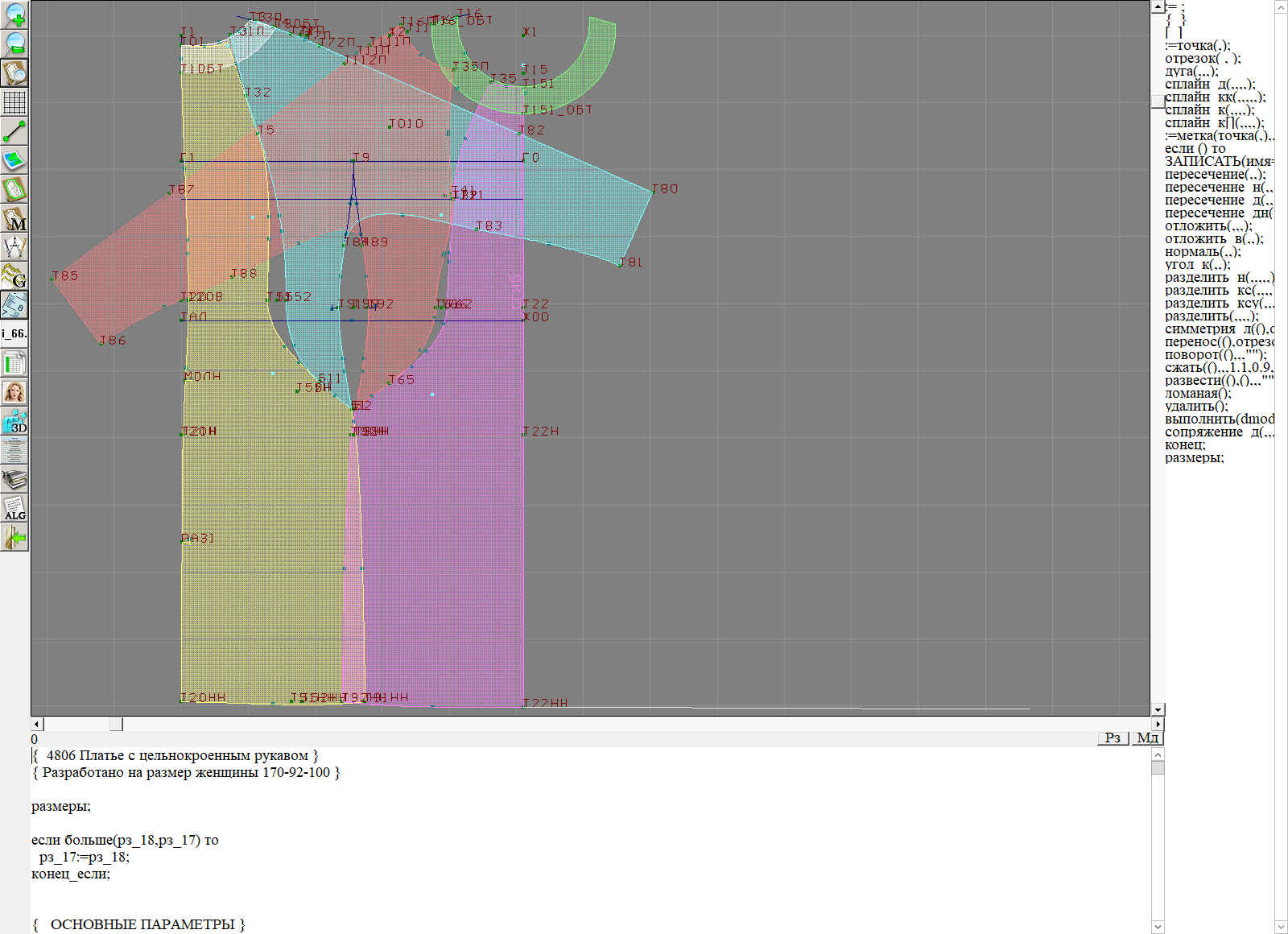Open the pattern pieces M icon
The image size is (1288, 934).
pyautogui.click(x=14, y=219)
